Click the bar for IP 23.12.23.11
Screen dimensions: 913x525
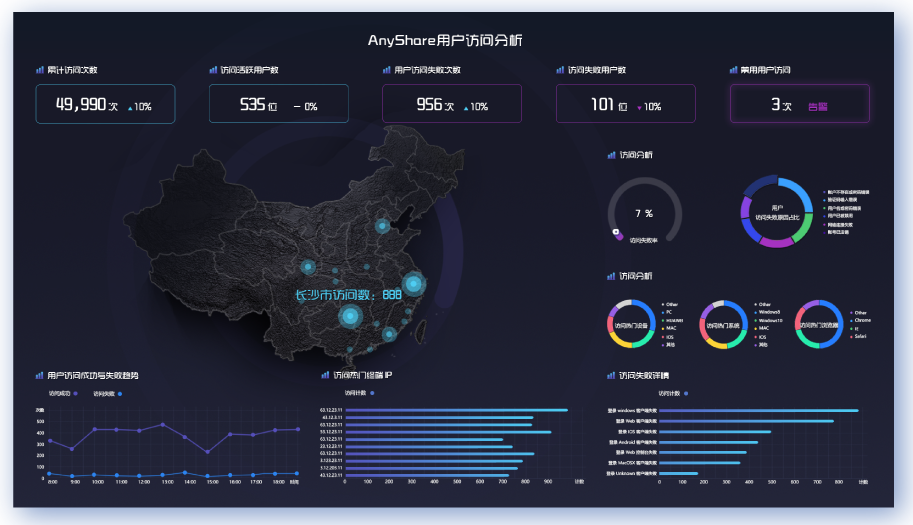coord(429,446)
